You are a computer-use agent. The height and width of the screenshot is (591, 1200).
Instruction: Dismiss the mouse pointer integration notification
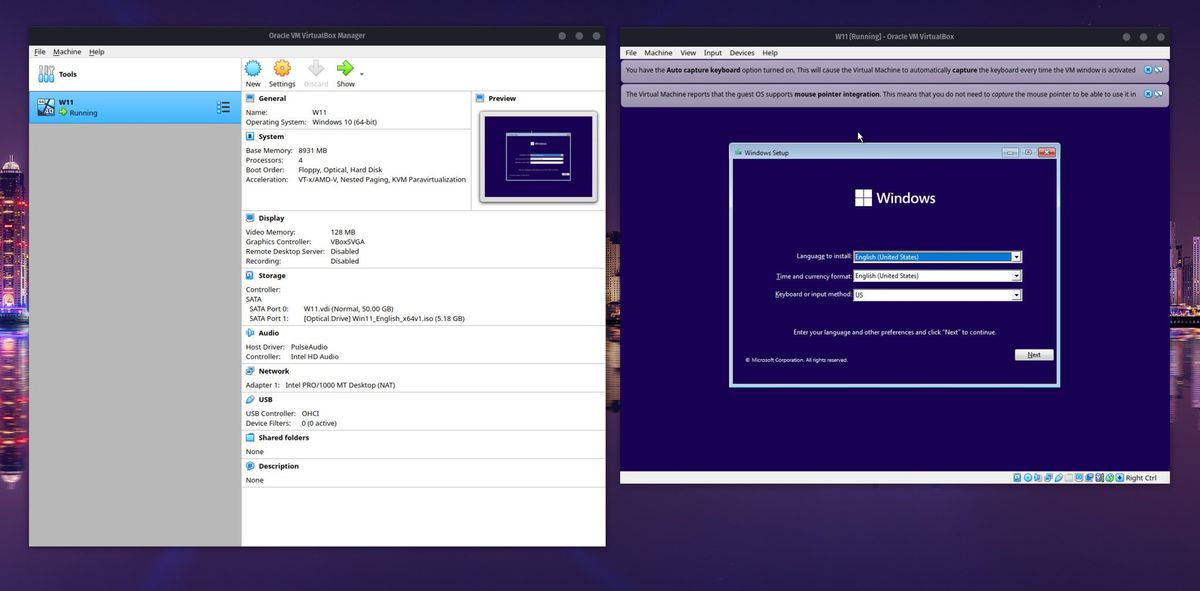coord(1148,94)
